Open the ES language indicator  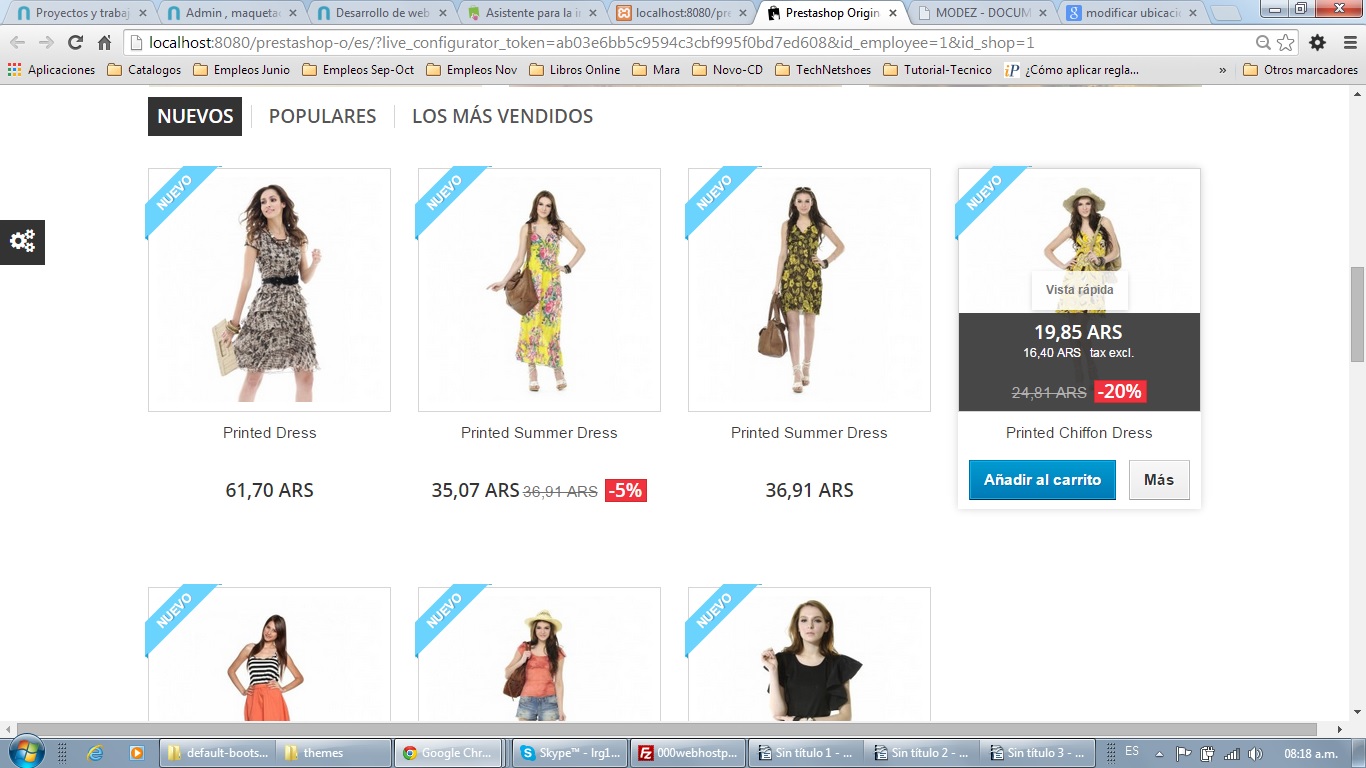1132,751
